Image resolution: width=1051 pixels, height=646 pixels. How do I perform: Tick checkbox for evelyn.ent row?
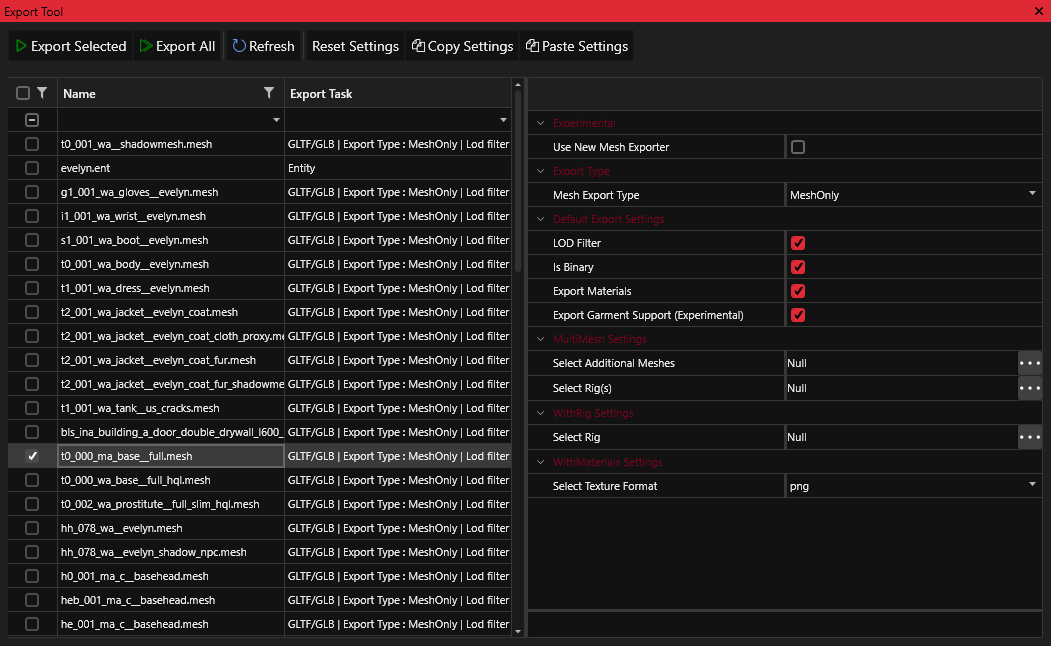point(32,168)
